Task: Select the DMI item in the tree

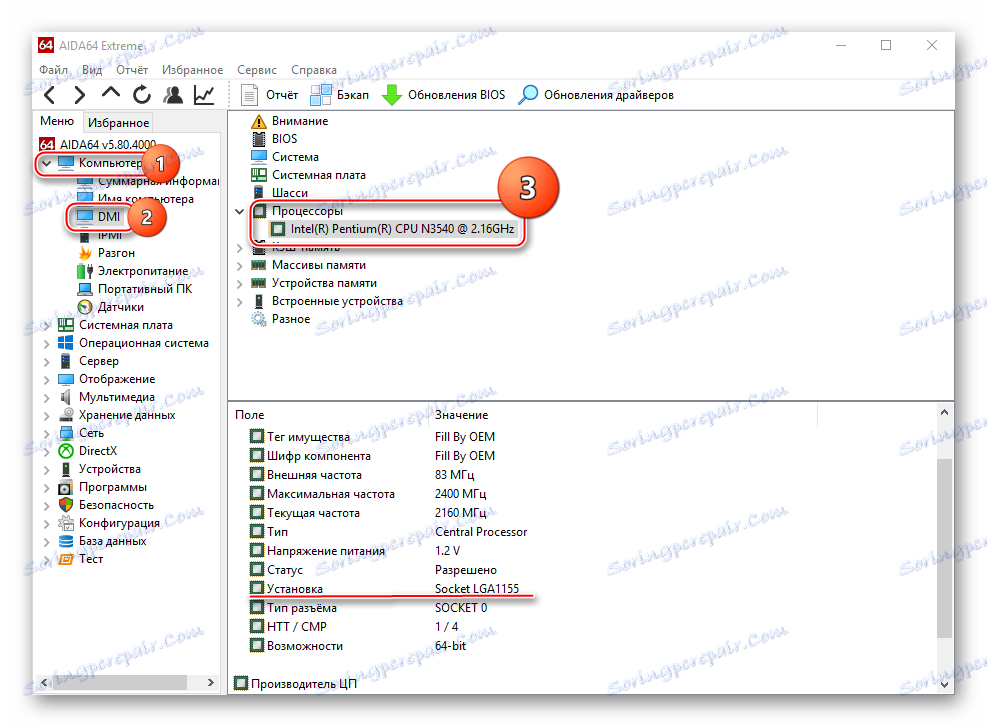Action: coord(98,217)
